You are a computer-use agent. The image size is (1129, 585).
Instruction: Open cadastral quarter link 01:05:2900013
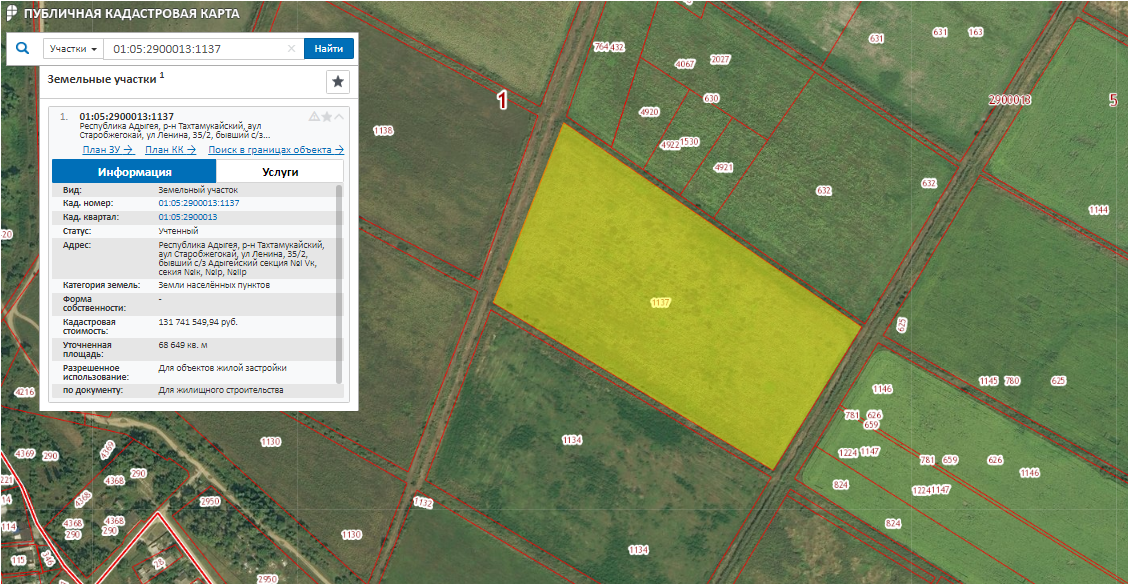pos(187,217)
